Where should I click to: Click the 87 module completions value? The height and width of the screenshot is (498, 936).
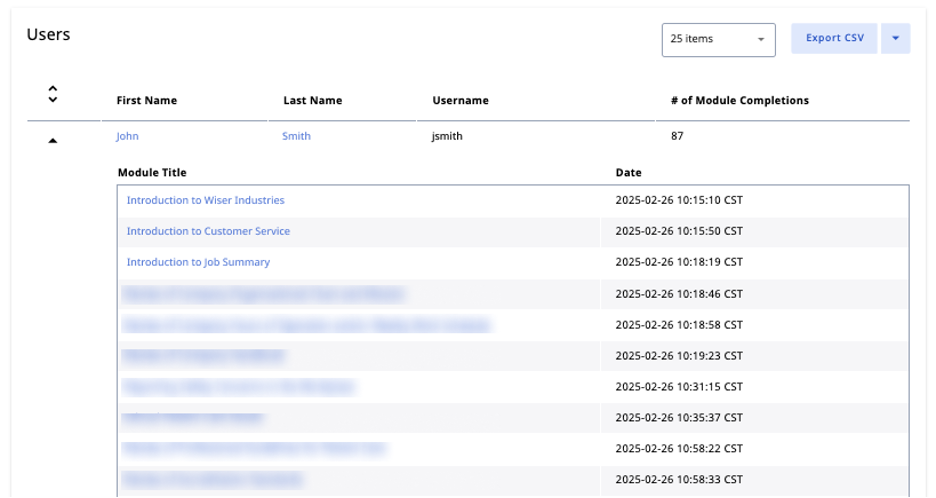coord(677,136)
